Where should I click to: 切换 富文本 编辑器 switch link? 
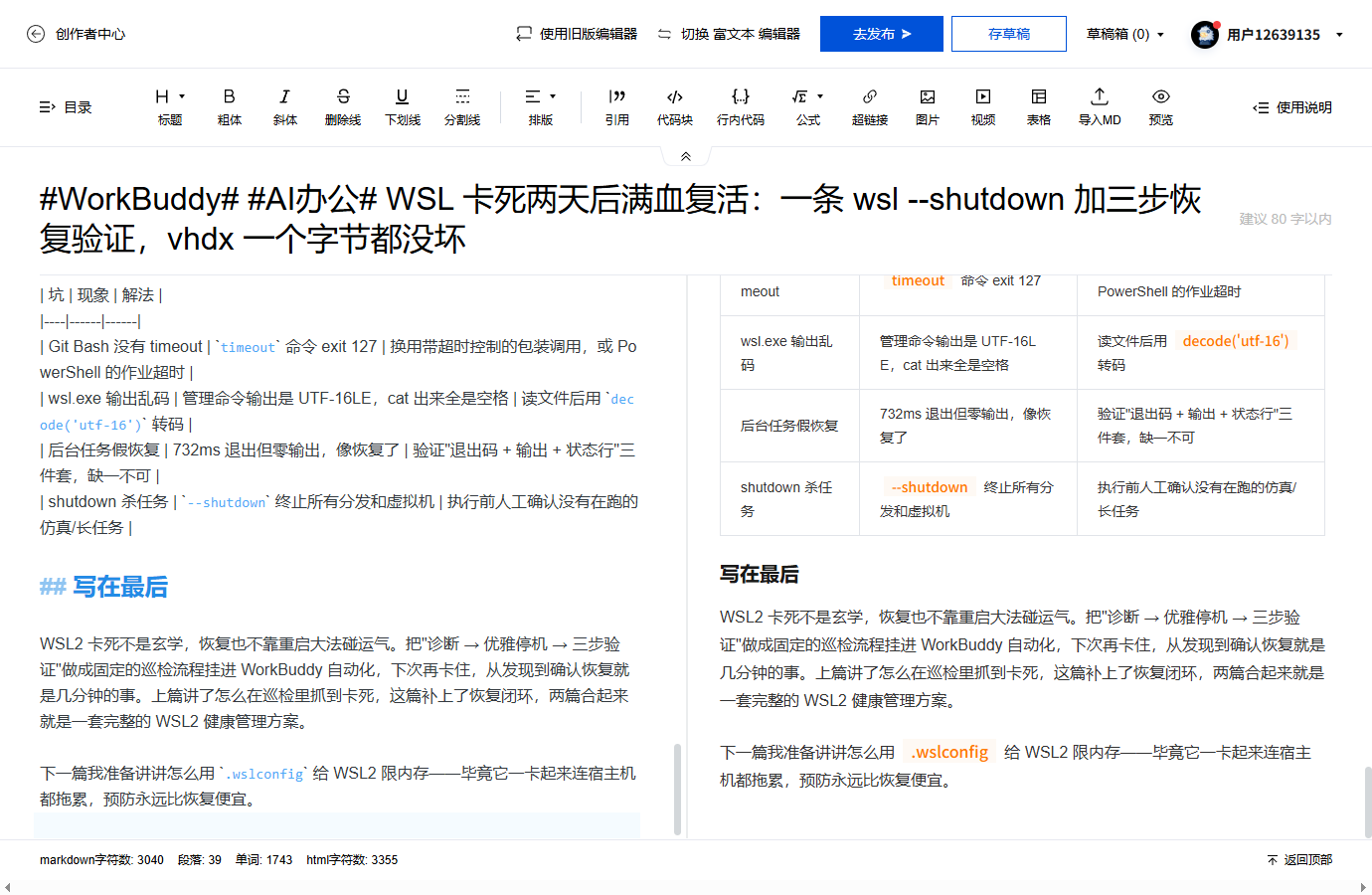click(x=729, y=34)
